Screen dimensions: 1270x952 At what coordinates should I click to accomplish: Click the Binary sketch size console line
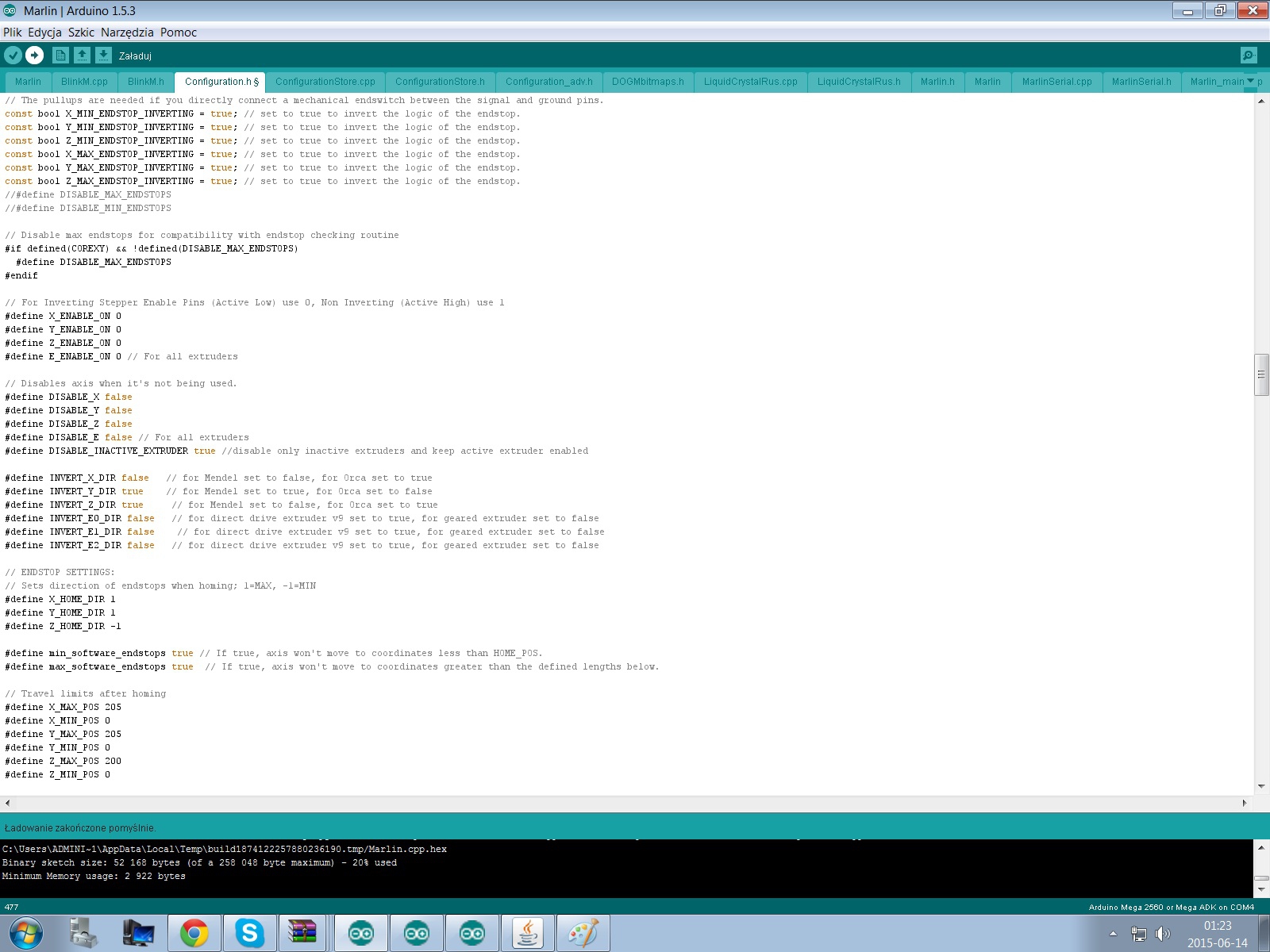pos(199,862)
